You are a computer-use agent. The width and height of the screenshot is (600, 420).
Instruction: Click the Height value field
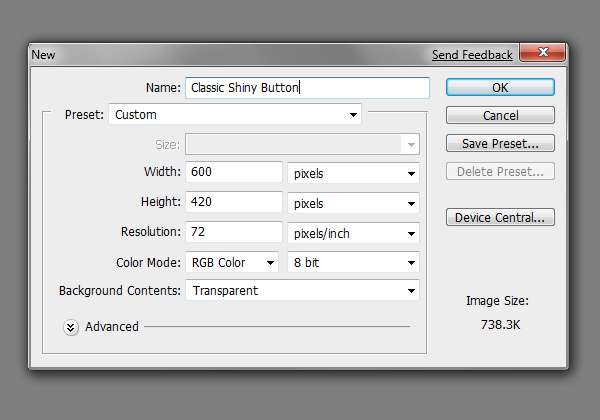(x=234, y=202)
